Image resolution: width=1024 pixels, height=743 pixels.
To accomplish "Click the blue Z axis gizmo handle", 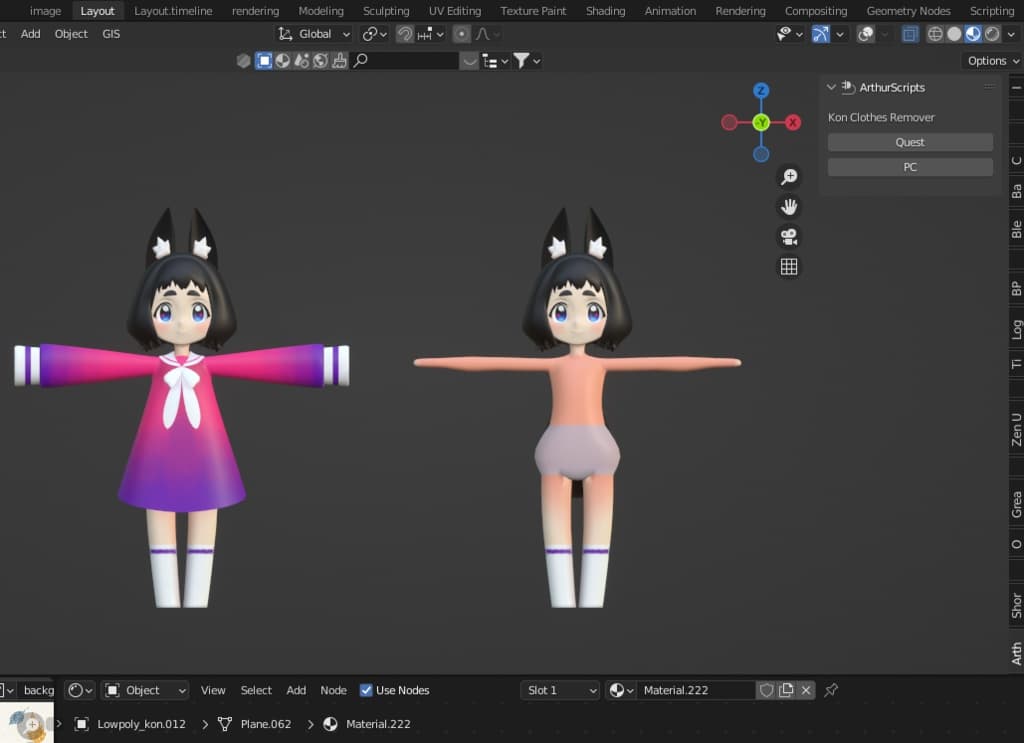I will coord(761,91).
